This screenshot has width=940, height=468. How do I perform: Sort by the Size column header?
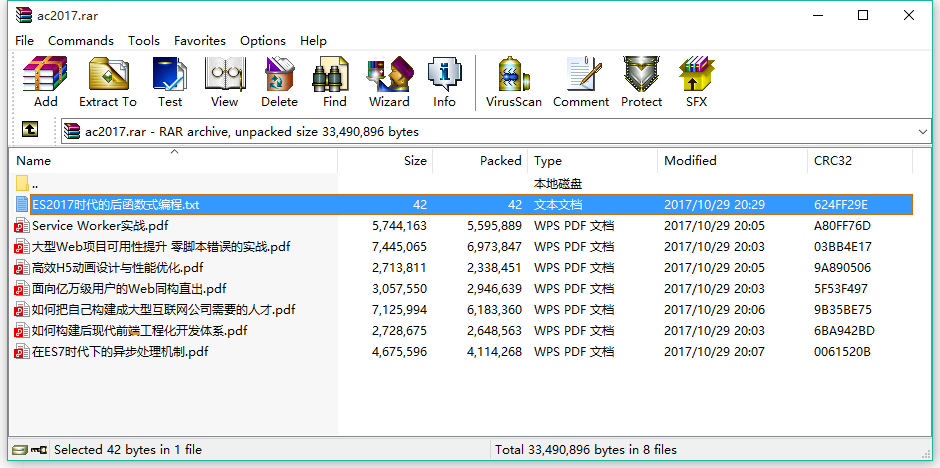pos(385,161)
